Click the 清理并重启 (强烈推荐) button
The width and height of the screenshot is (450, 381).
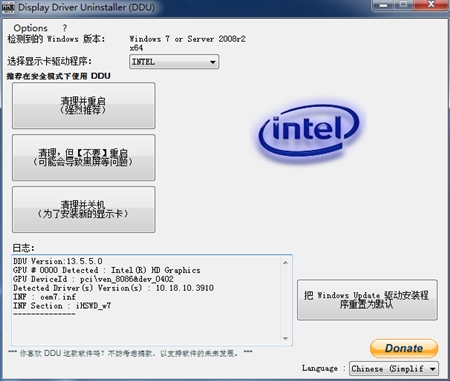click(x=84, y=106)
